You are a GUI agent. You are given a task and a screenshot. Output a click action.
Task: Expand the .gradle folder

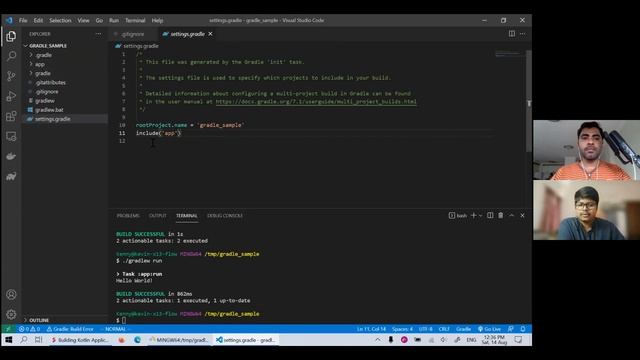(x=40, y=55)
